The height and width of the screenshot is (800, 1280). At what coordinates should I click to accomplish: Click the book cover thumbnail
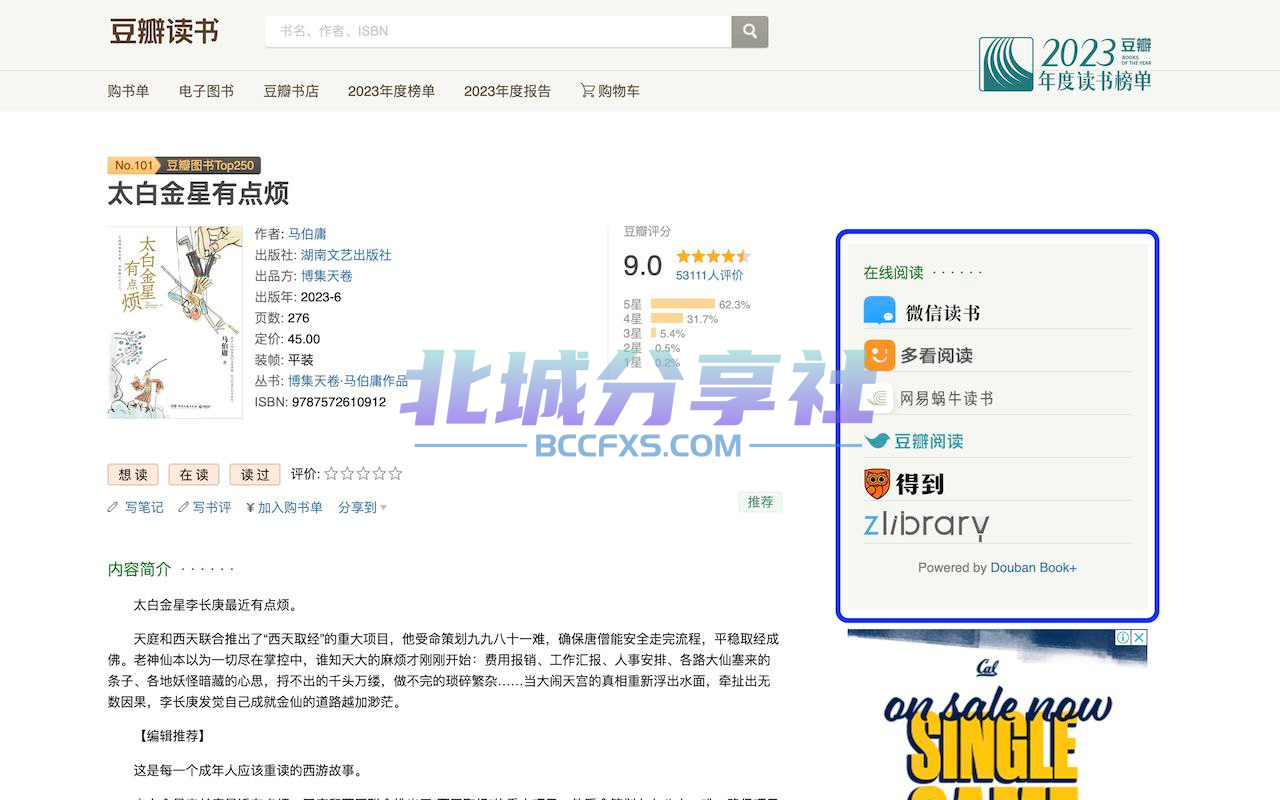tap(175, 322)
